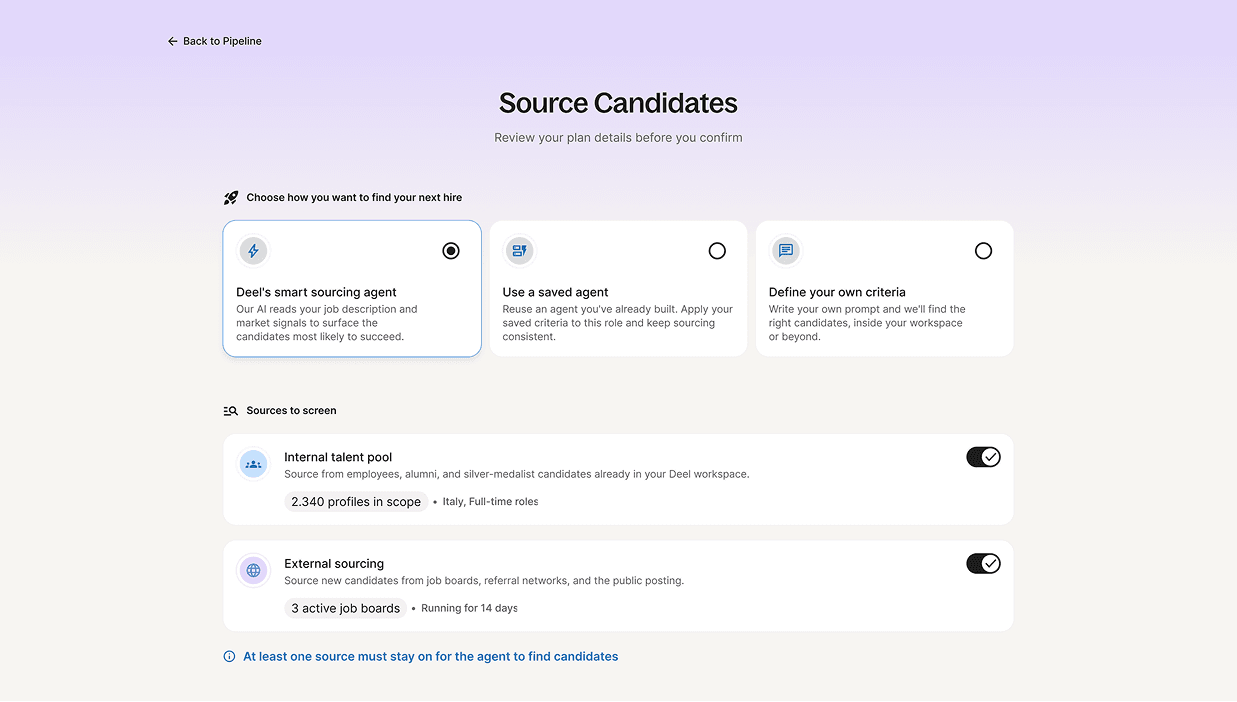Viewport: 1237px width, 702px height.
Task: Click the 2.340 profiles in scope chip
Action: tap(356, 502)
